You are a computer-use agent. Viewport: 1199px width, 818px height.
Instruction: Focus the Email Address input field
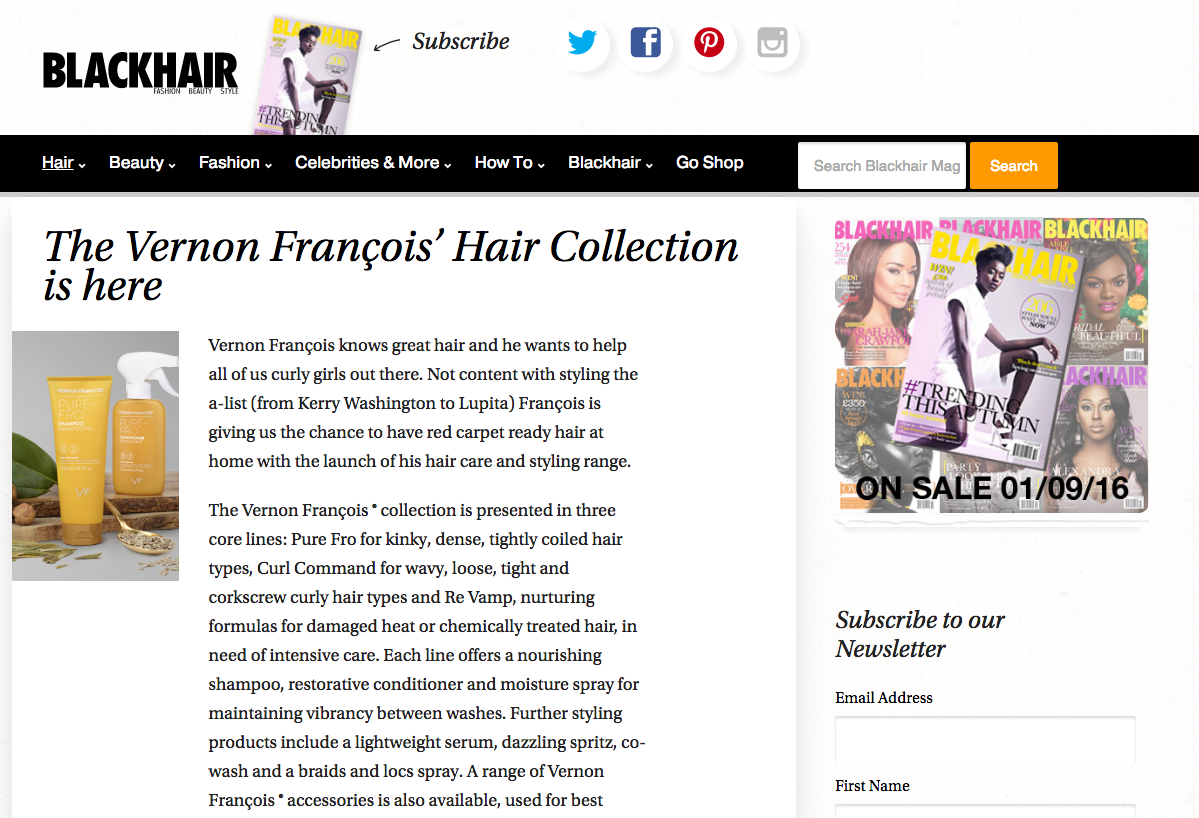[x=985, y=738]
